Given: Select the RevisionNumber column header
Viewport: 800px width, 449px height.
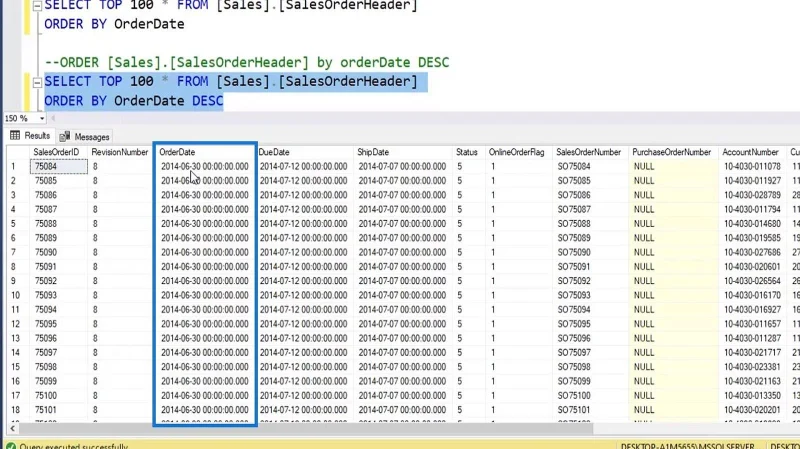Looking at the screenshot, I should pyautogui.click(x=120, y=152).
